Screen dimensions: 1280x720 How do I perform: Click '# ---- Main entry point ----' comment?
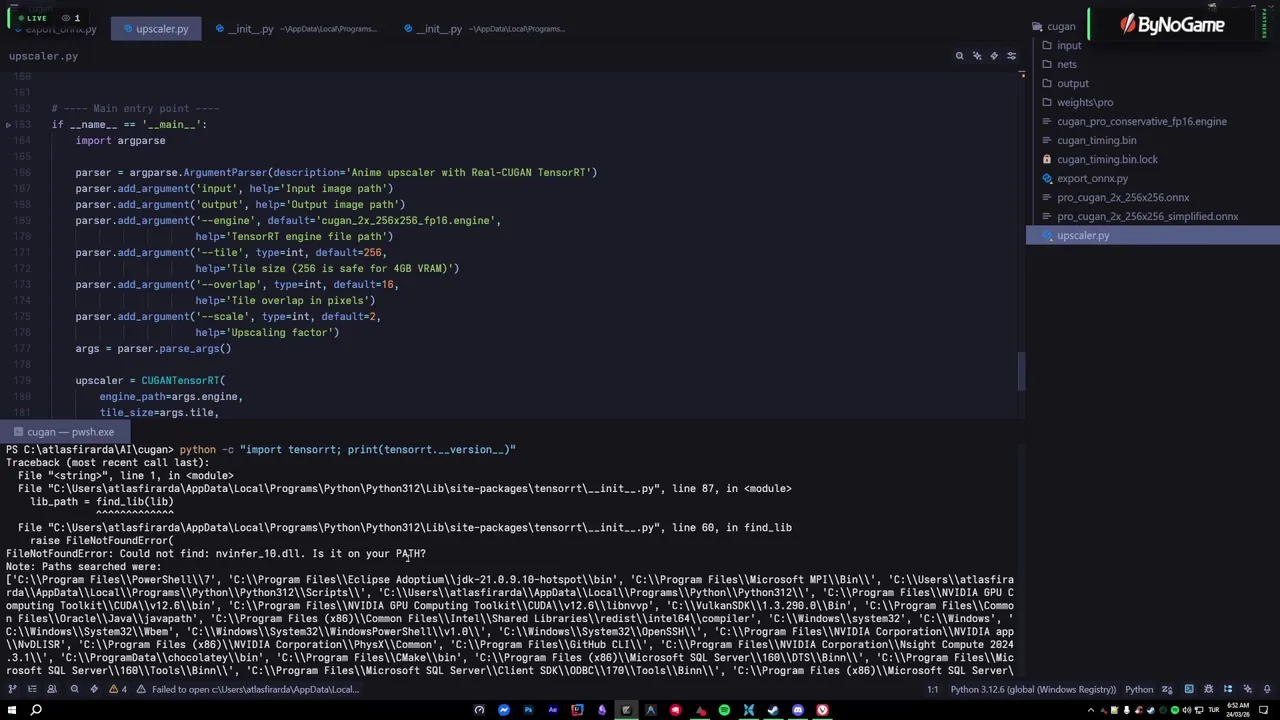tap(136, 108)
